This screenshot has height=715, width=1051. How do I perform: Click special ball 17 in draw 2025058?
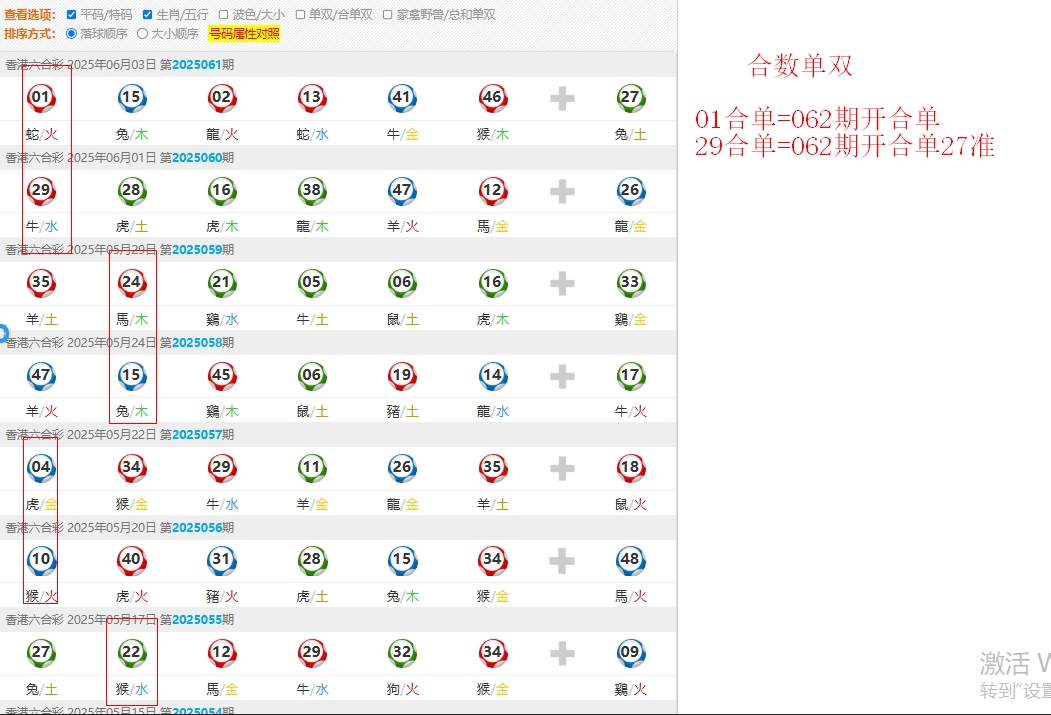631,375
